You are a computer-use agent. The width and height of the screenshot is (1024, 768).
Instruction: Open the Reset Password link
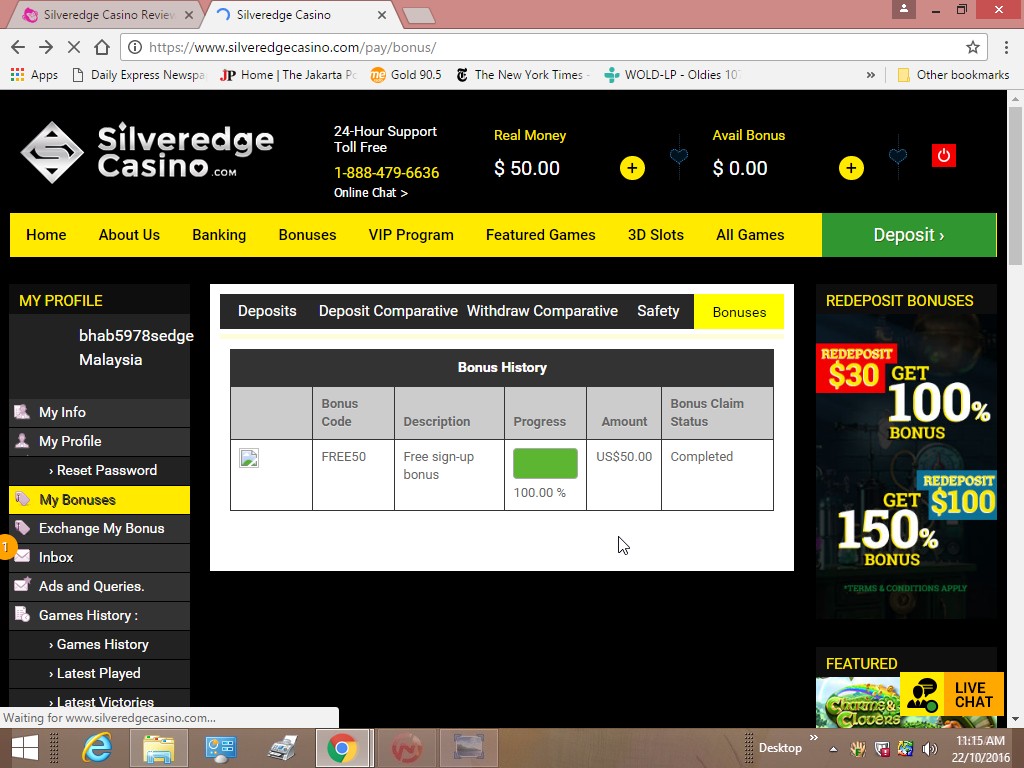[103, 470]
